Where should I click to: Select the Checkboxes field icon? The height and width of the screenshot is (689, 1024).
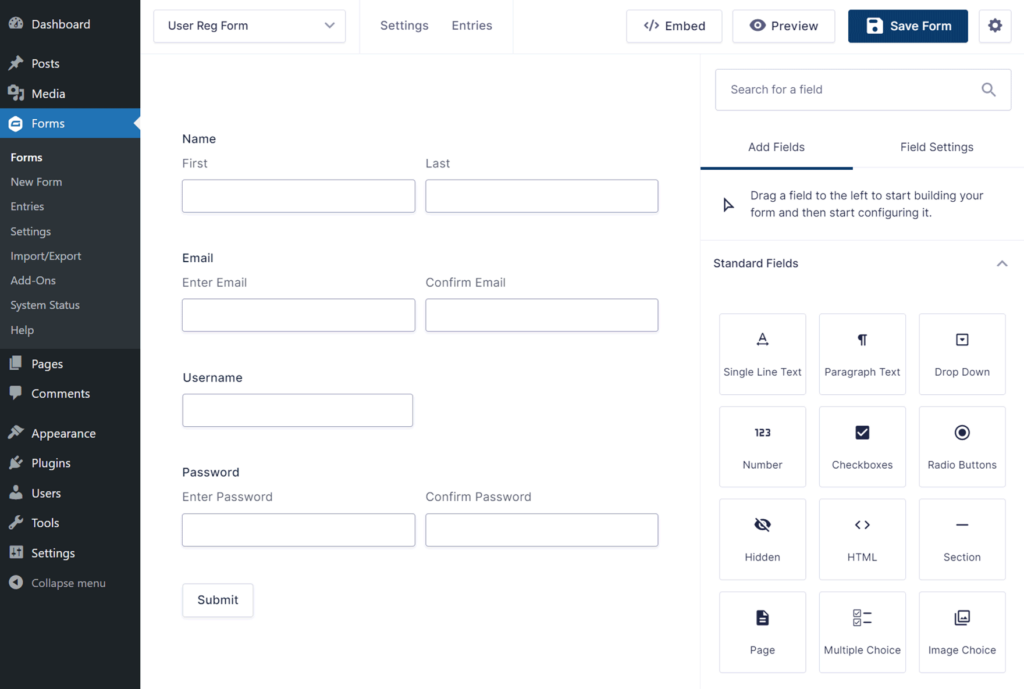[862, 445]
